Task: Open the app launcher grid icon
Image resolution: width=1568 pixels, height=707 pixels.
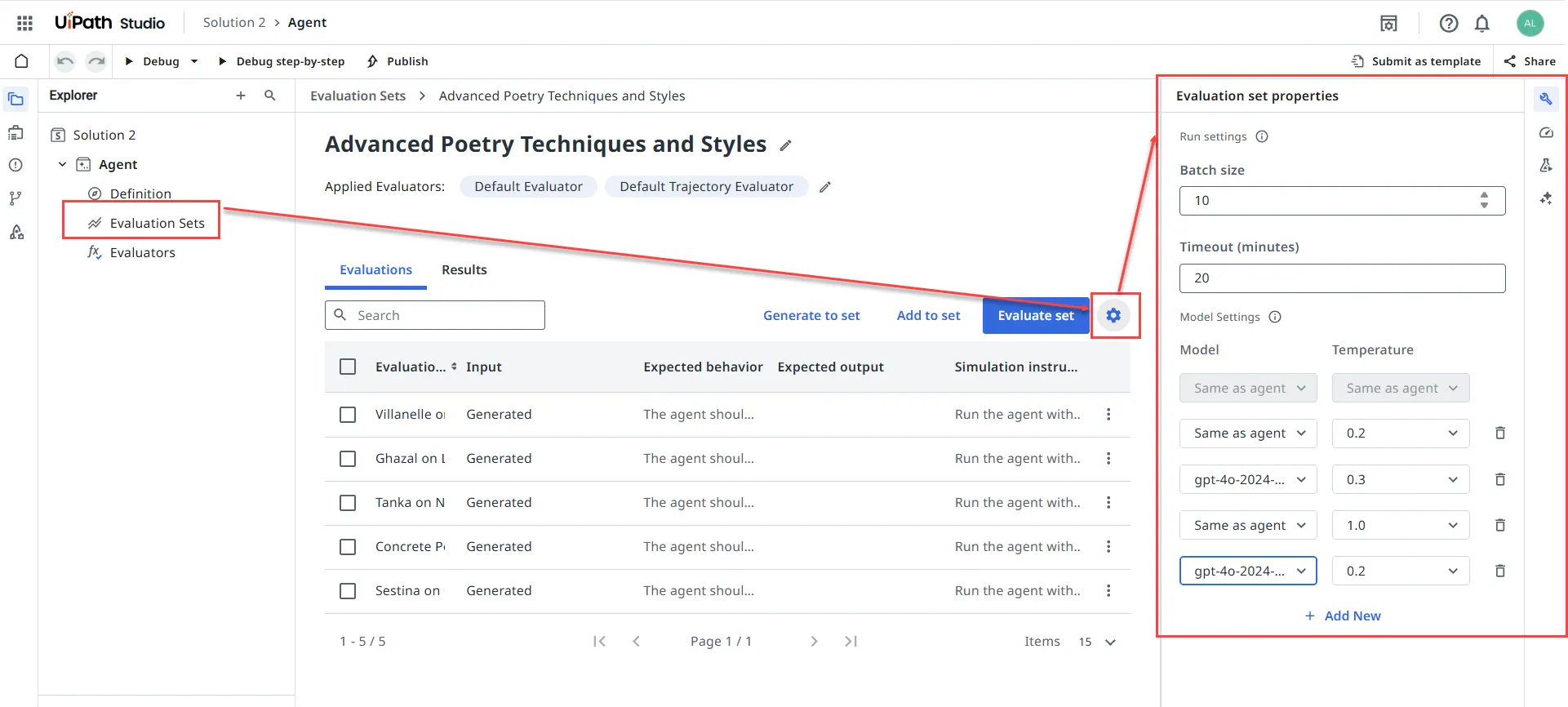Action: point(24,23)
